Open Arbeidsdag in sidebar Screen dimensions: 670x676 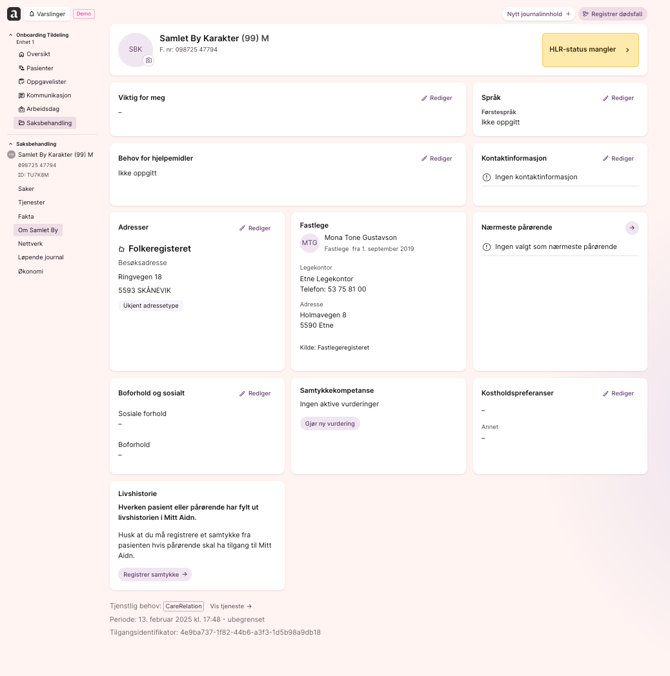point(42,109)
